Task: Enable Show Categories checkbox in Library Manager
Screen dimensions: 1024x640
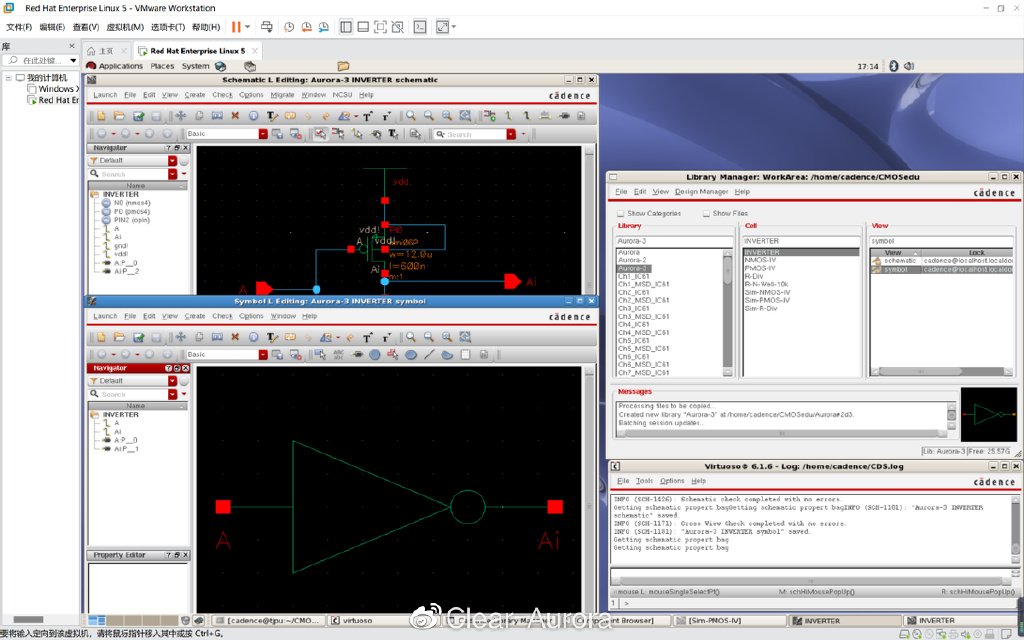Action: pos(621,213)
